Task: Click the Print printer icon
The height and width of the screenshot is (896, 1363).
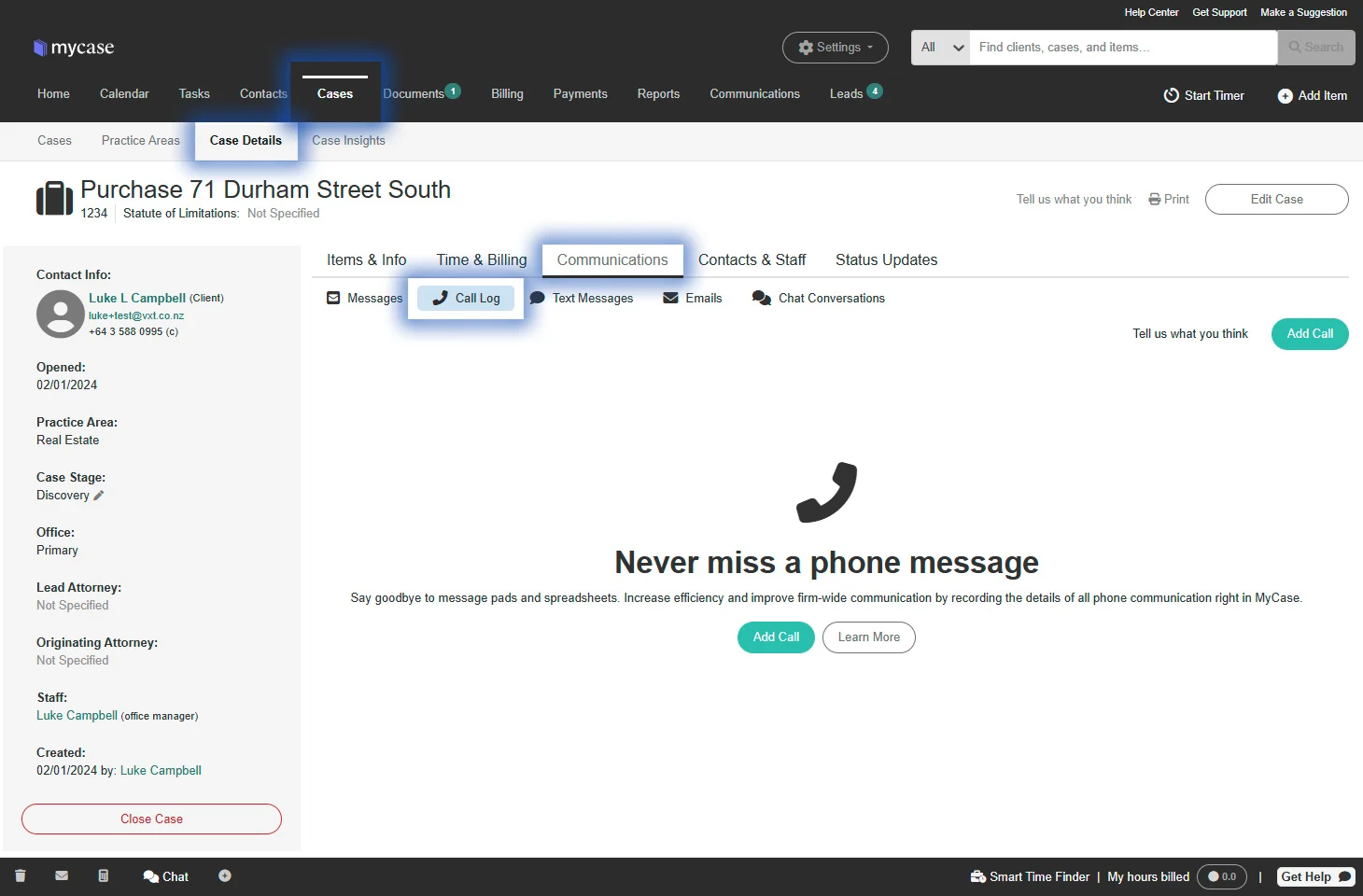Action: [x=1155, y=199]
